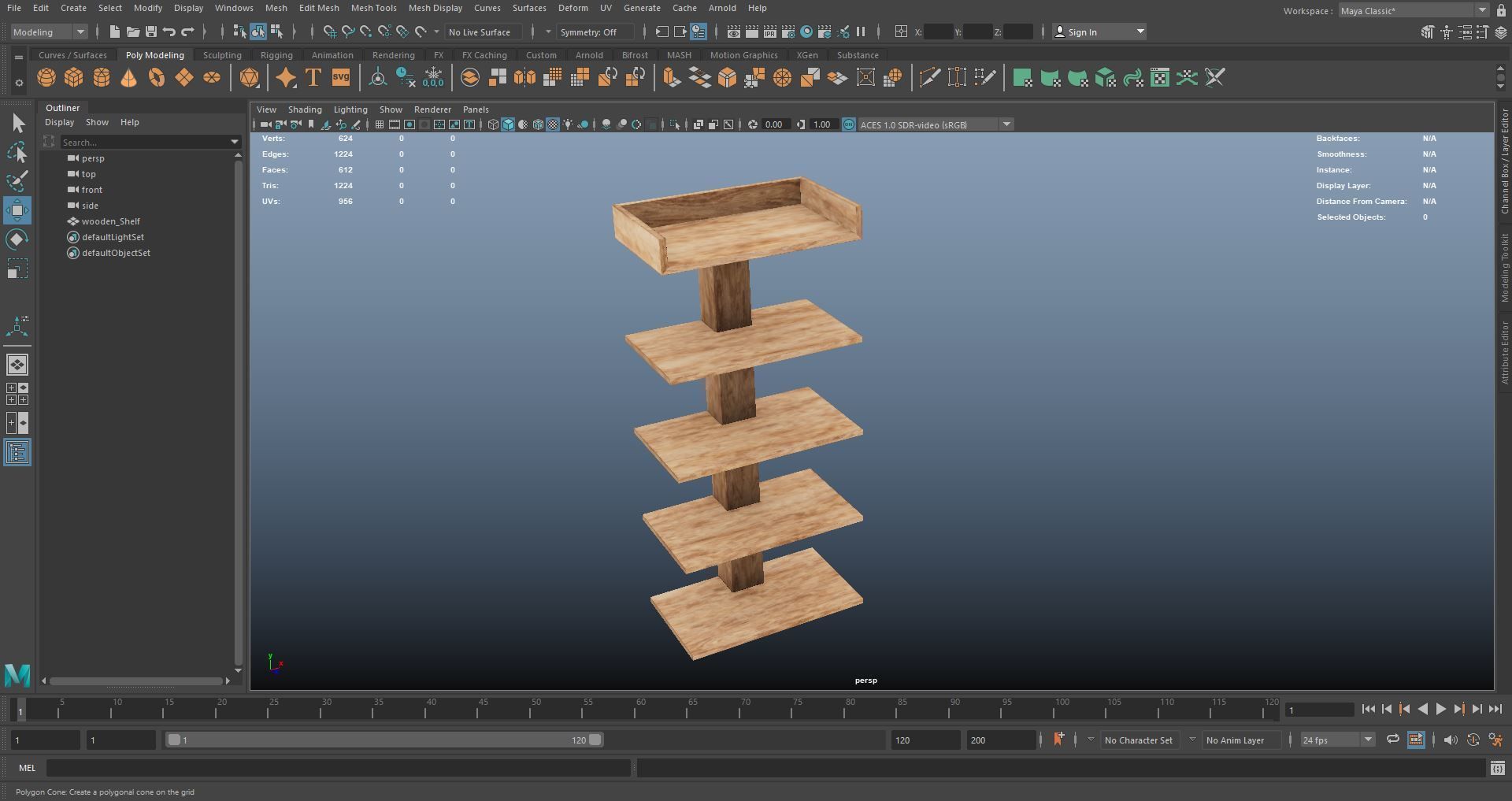Viewport: 1512px width, 801px height.
Task: Select the Paint Selection tool
Action: point(17,181)
